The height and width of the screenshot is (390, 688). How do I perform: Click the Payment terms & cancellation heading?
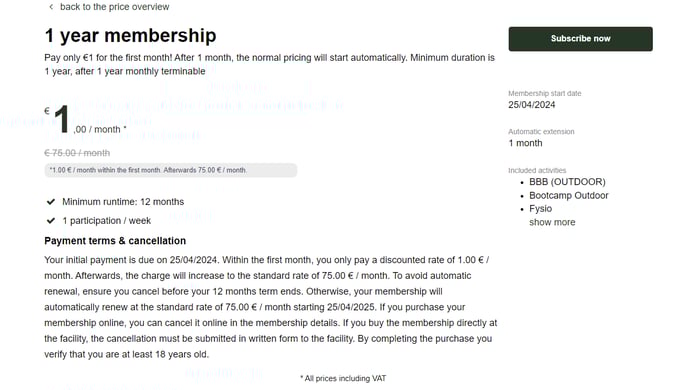pyautogui.click(x=115, y=241)
